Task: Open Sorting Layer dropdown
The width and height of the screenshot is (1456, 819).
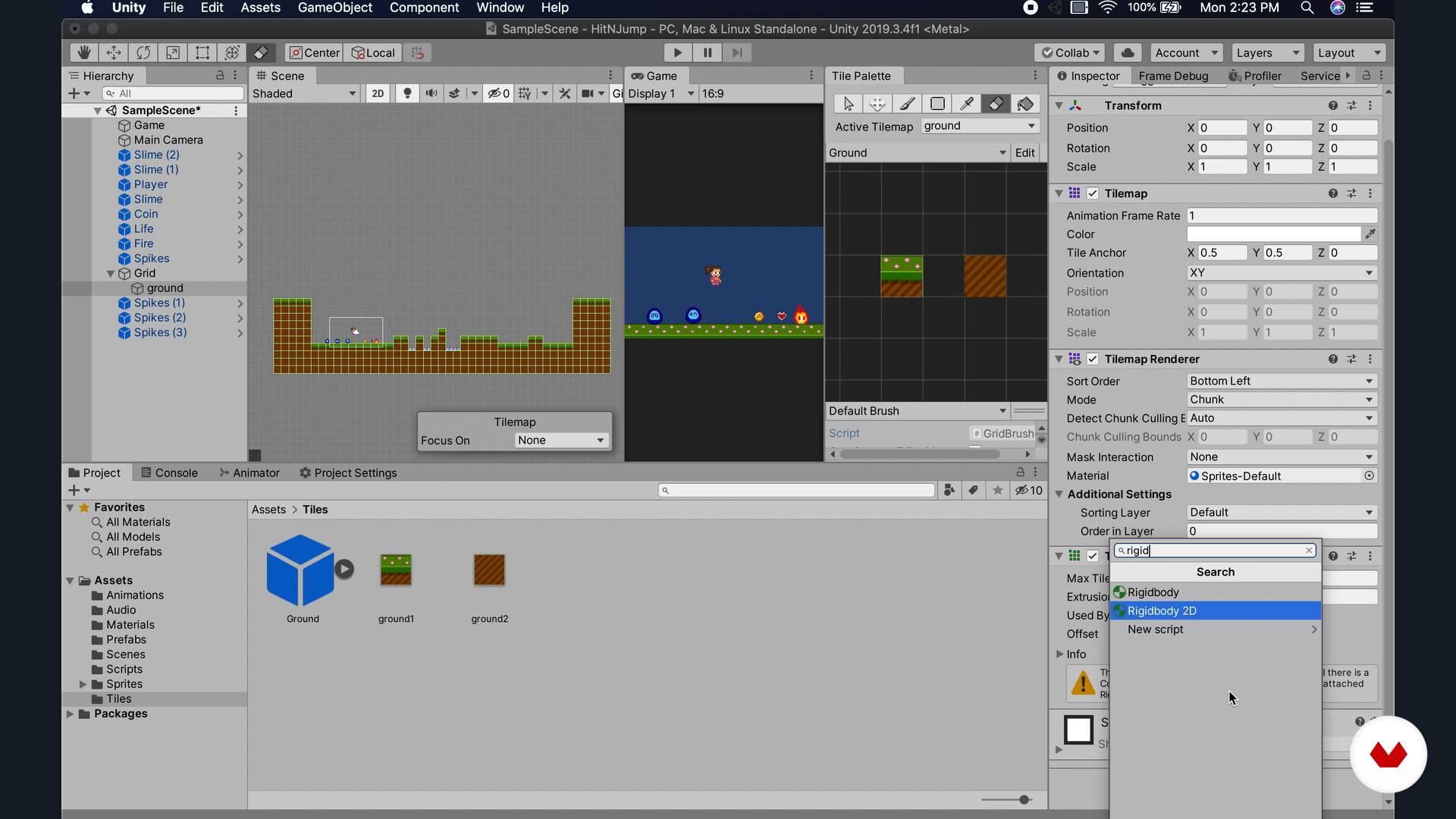Action: click(1282, 512)
